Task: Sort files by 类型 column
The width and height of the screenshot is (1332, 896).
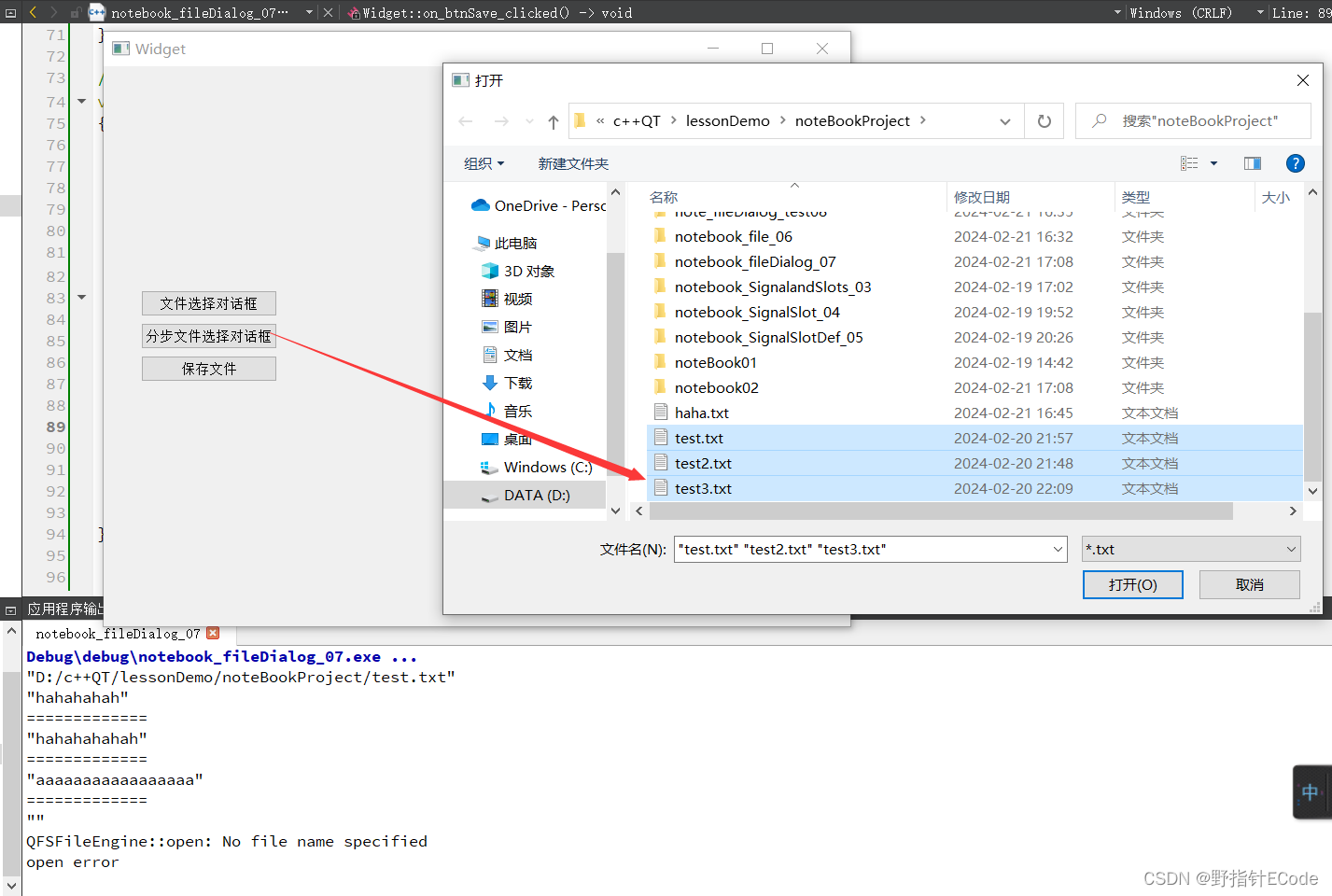Action: point(1136,197)
